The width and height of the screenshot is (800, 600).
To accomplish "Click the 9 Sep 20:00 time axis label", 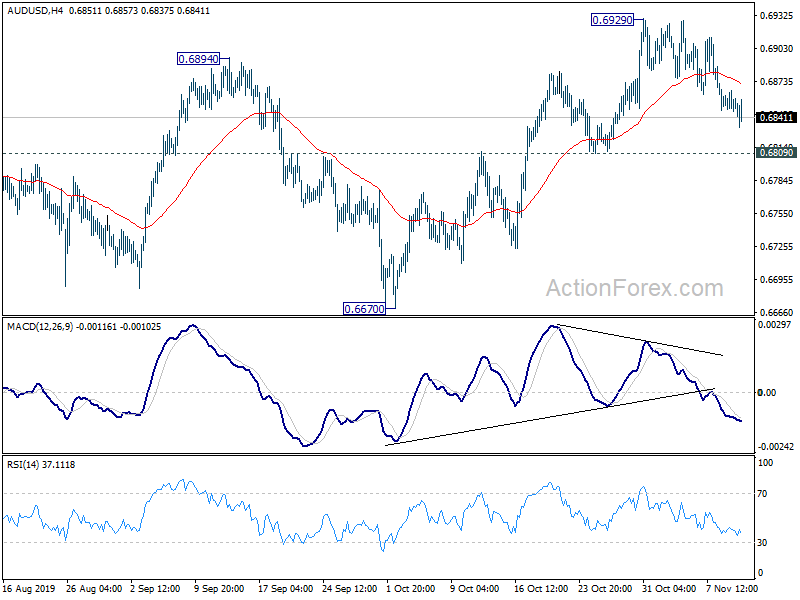I will [219, 588].
